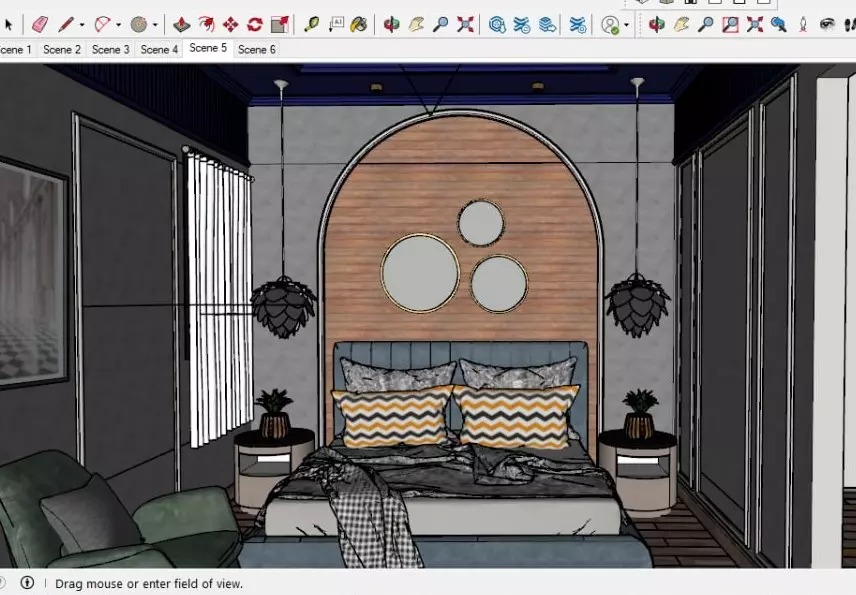Click the Instructor info icon in status bar
This screenshot has height=595, width=856.
27,583
